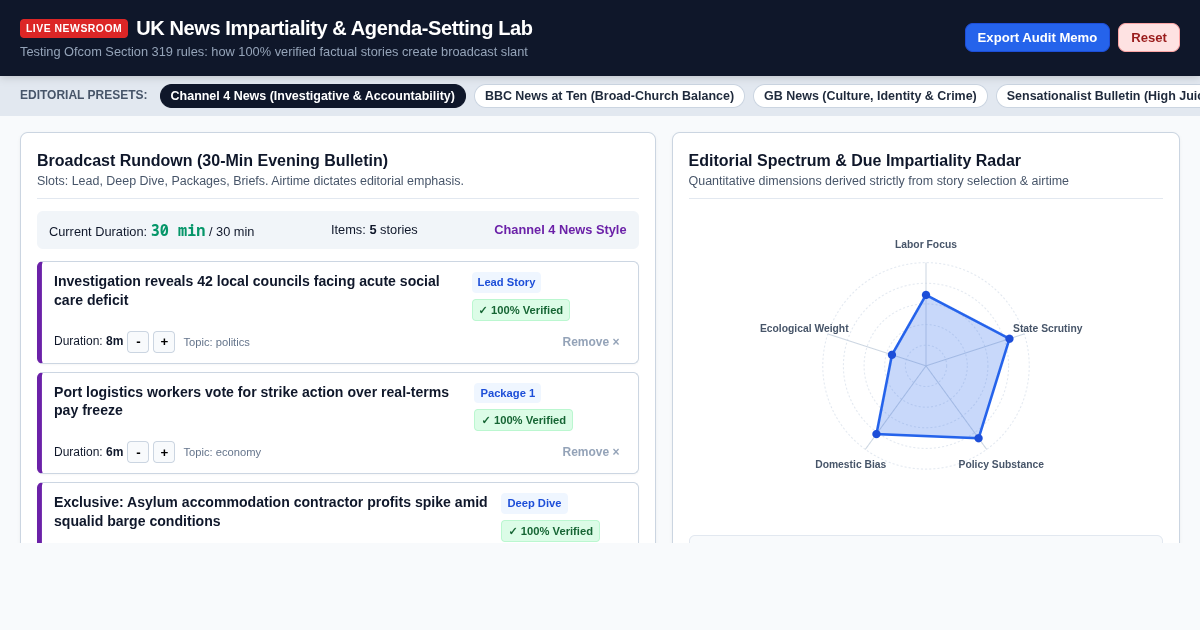This screenshot has width=1200, height=630.
Task: Click the Labor Focus radar point
Action: (x=926, y=295)
